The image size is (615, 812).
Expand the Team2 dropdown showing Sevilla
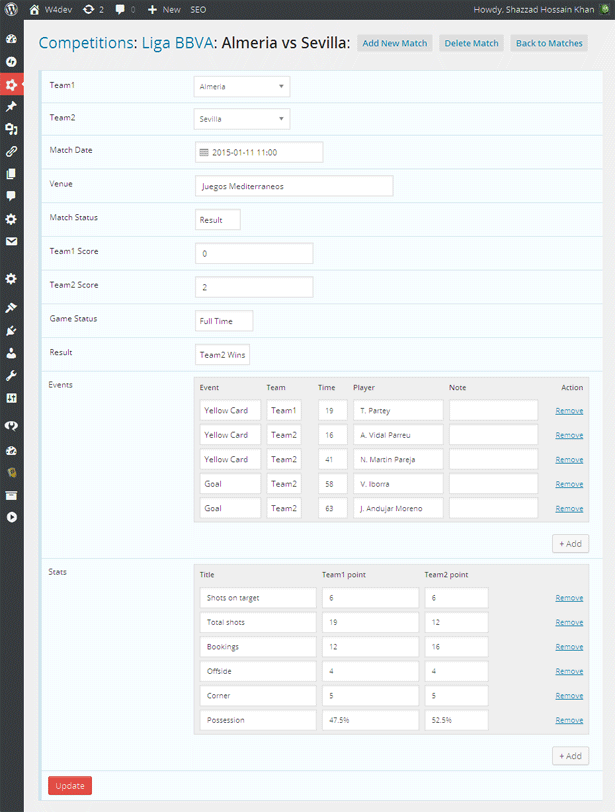(241, 119)
